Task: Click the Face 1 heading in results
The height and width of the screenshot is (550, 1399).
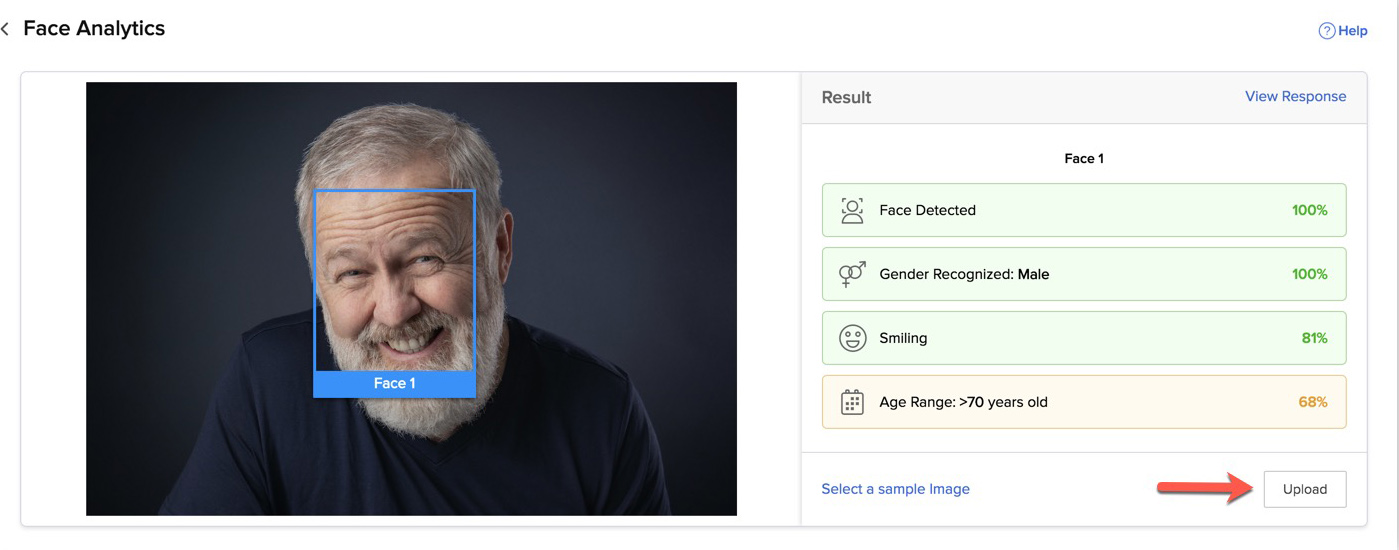Action: (x=1084, y=159)
